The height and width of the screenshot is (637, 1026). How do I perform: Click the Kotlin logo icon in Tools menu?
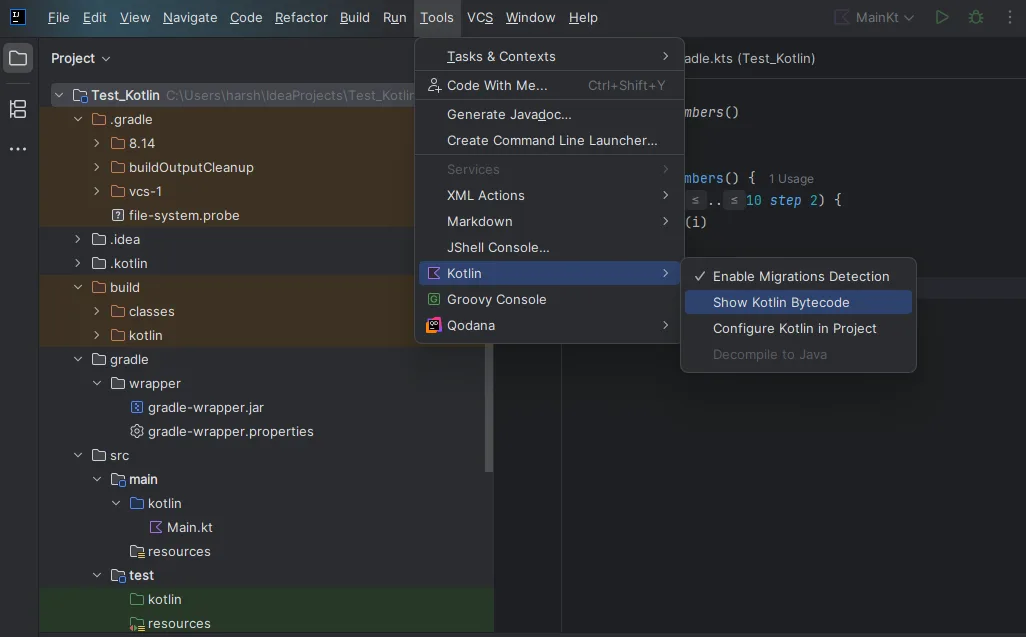coord(434,273)
